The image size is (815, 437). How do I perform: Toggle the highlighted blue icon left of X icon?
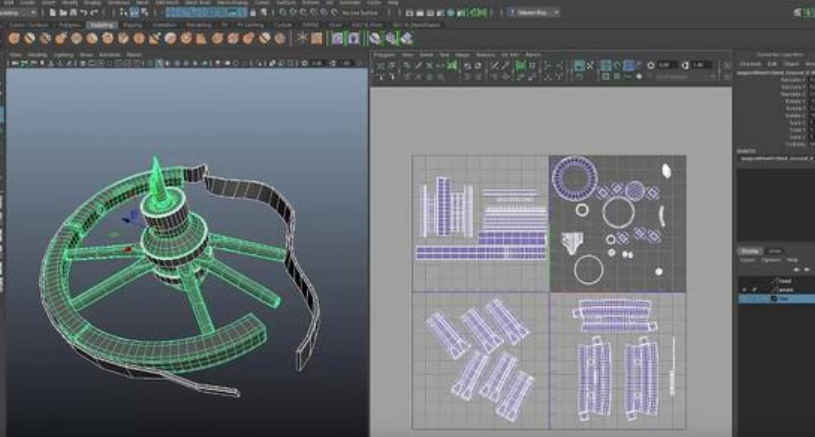(x=579, y=66)
